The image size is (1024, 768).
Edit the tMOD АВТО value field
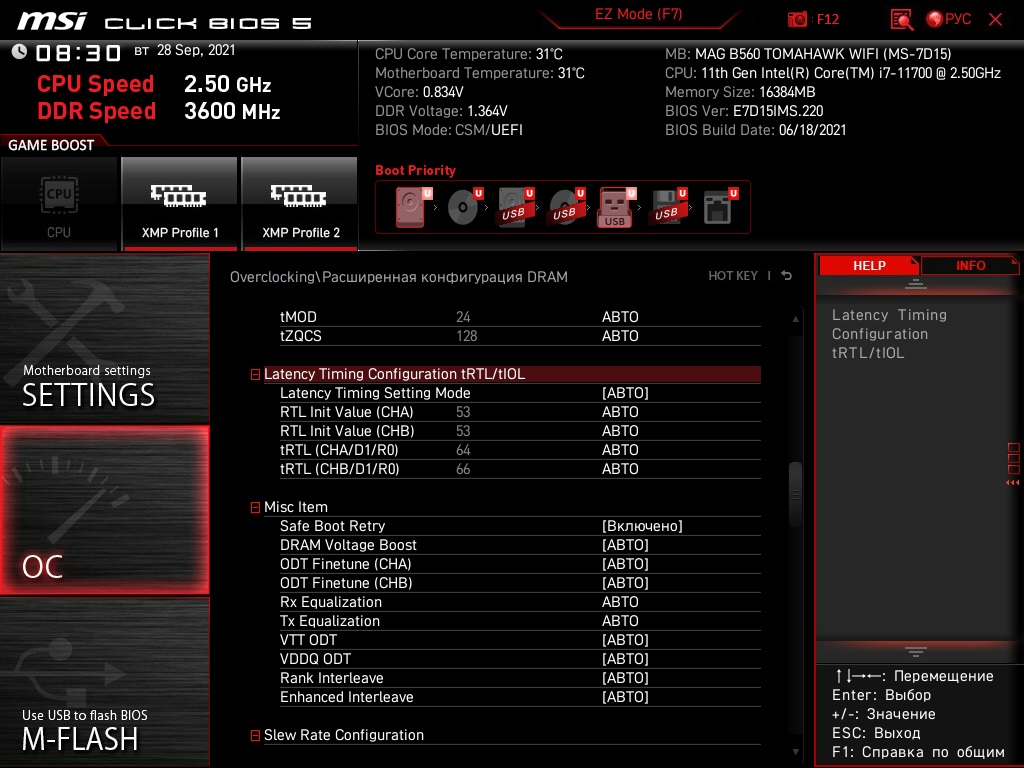(x=620, y=317)
